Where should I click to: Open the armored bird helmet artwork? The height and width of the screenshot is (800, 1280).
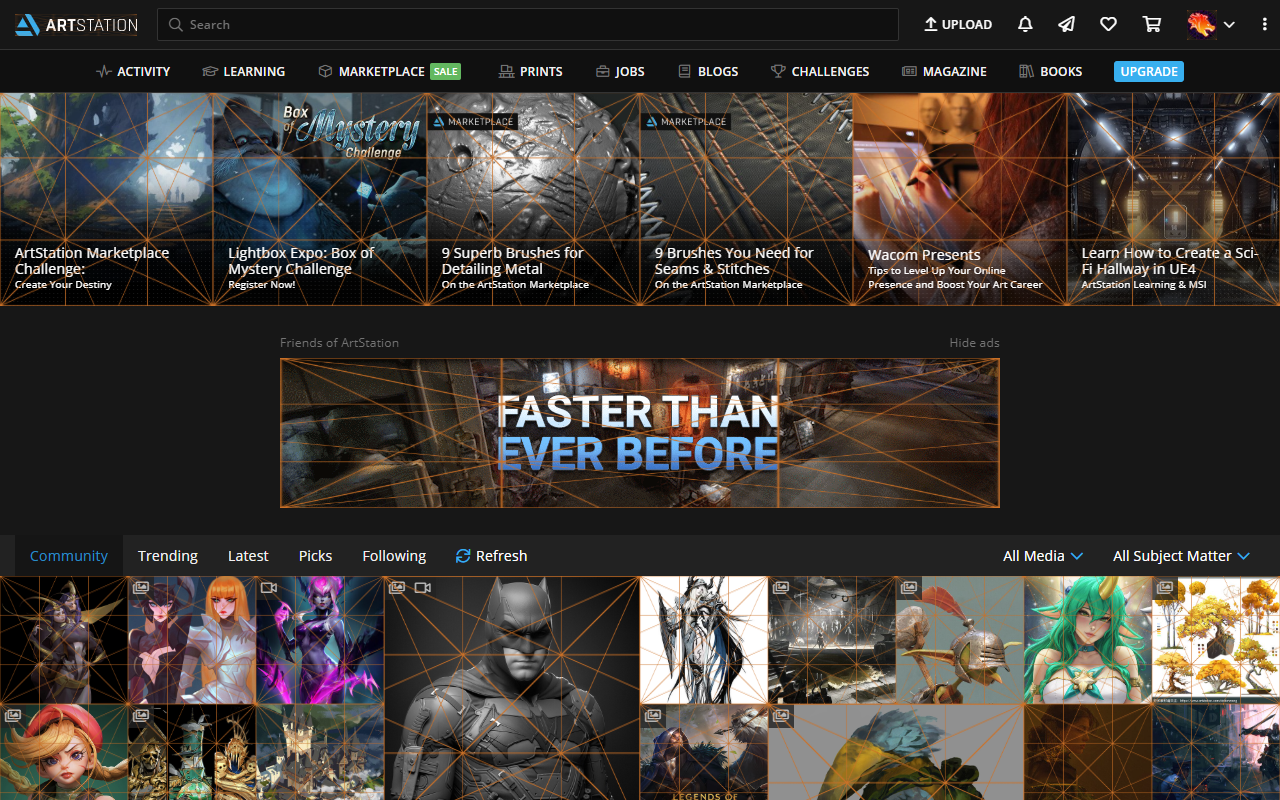(960, 640)
